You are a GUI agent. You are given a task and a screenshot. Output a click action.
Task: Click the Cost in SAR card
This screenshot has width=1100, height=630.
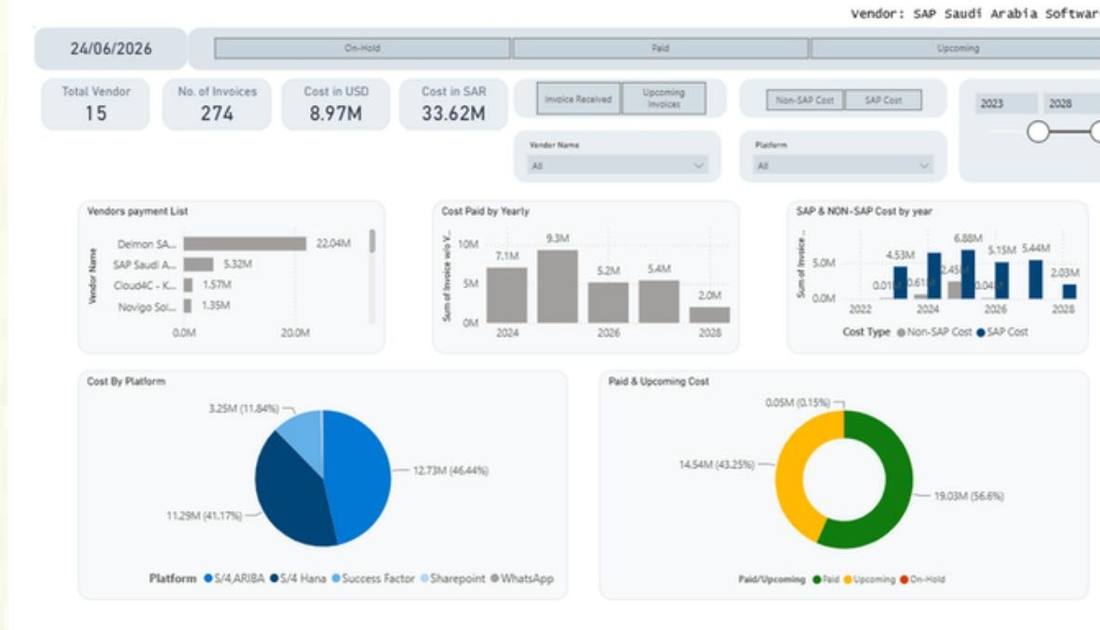tap(453, 104)
